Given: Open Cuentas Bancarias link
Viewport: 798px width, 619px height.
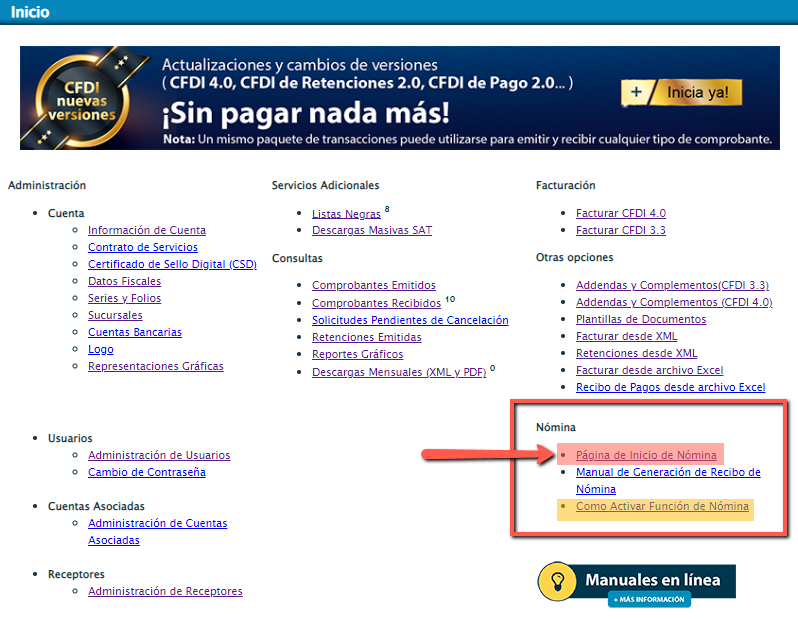Looking at the screenshot, I should 134,332.
